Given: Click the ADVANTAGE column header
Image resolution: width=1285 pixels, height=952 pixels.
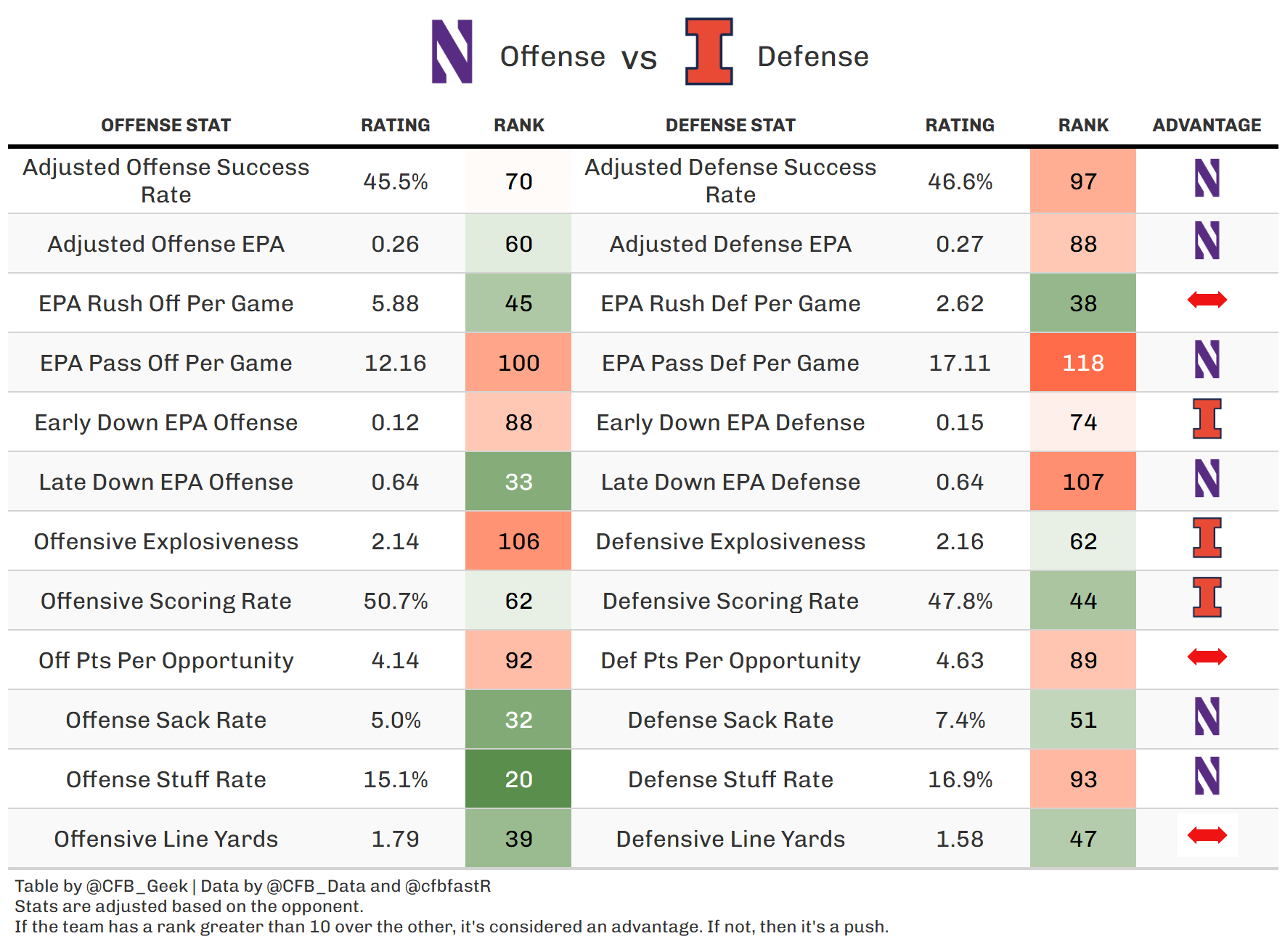Looking at the screenshot, I should click(1207, 126).
